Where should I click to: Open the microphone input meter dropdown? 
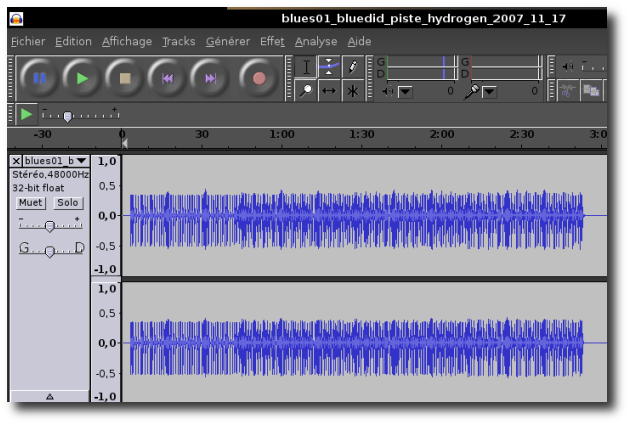[489, 92]
